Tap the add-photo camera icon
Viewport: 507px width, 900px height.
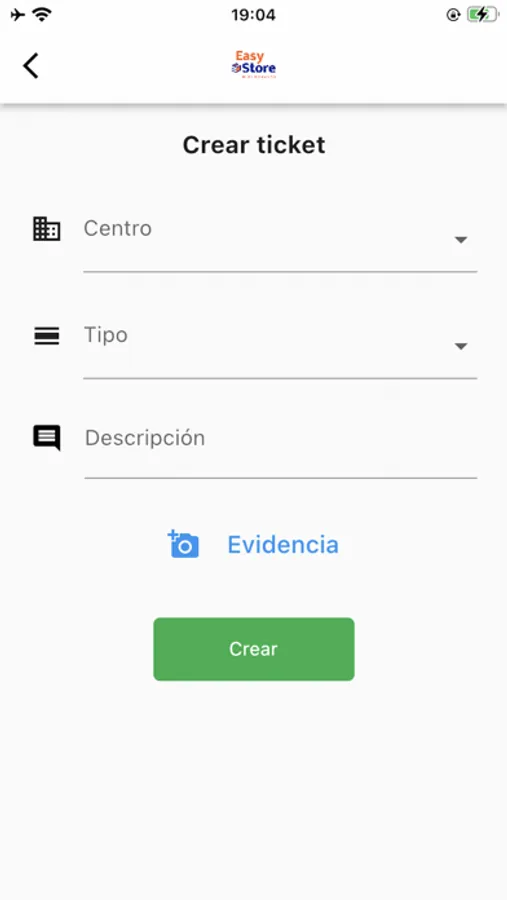[183, 544]
